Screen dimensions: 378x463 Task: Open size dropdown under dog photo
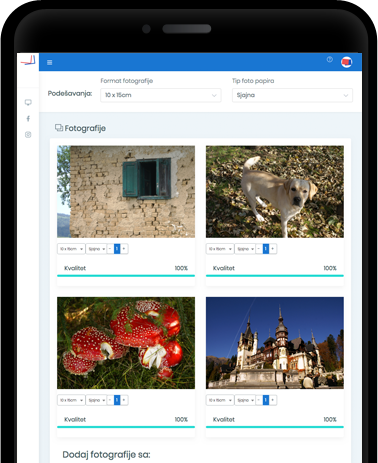(220, 249)
